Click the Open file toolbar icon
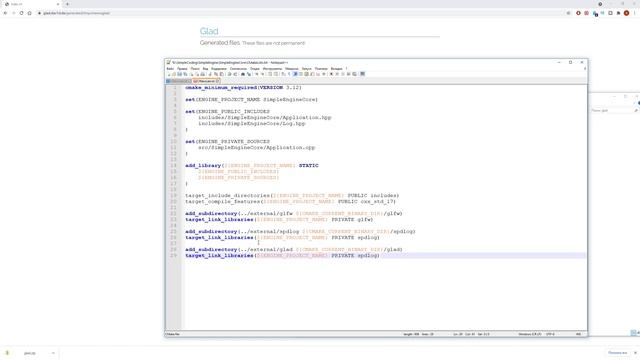Screen dimensions: 640x360 click(x=174, y=74)
